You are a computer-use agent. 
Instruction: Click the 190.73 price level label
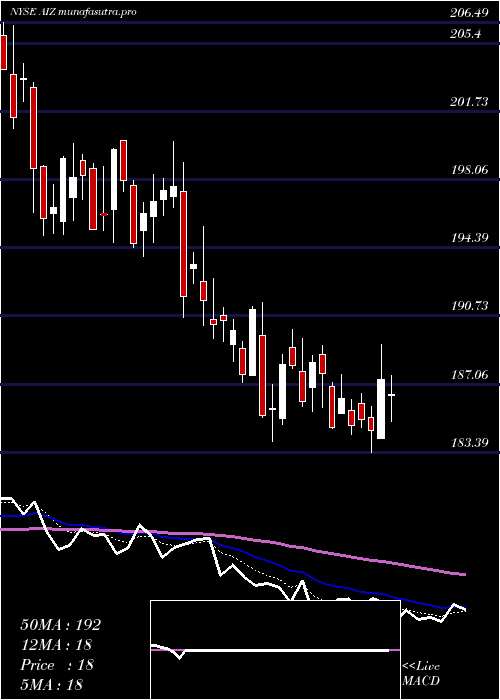coord(469,306)
